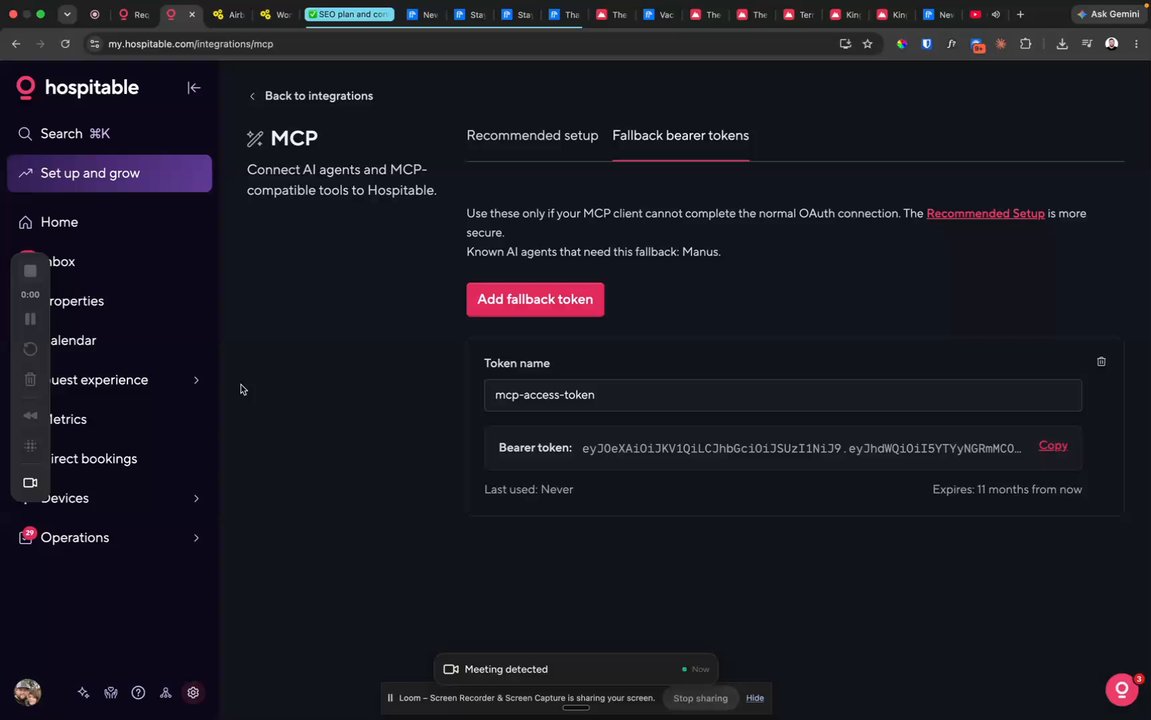This screenshot has width=1151, height=720.
Task: Restart the Loom recording
Action: 30,349
